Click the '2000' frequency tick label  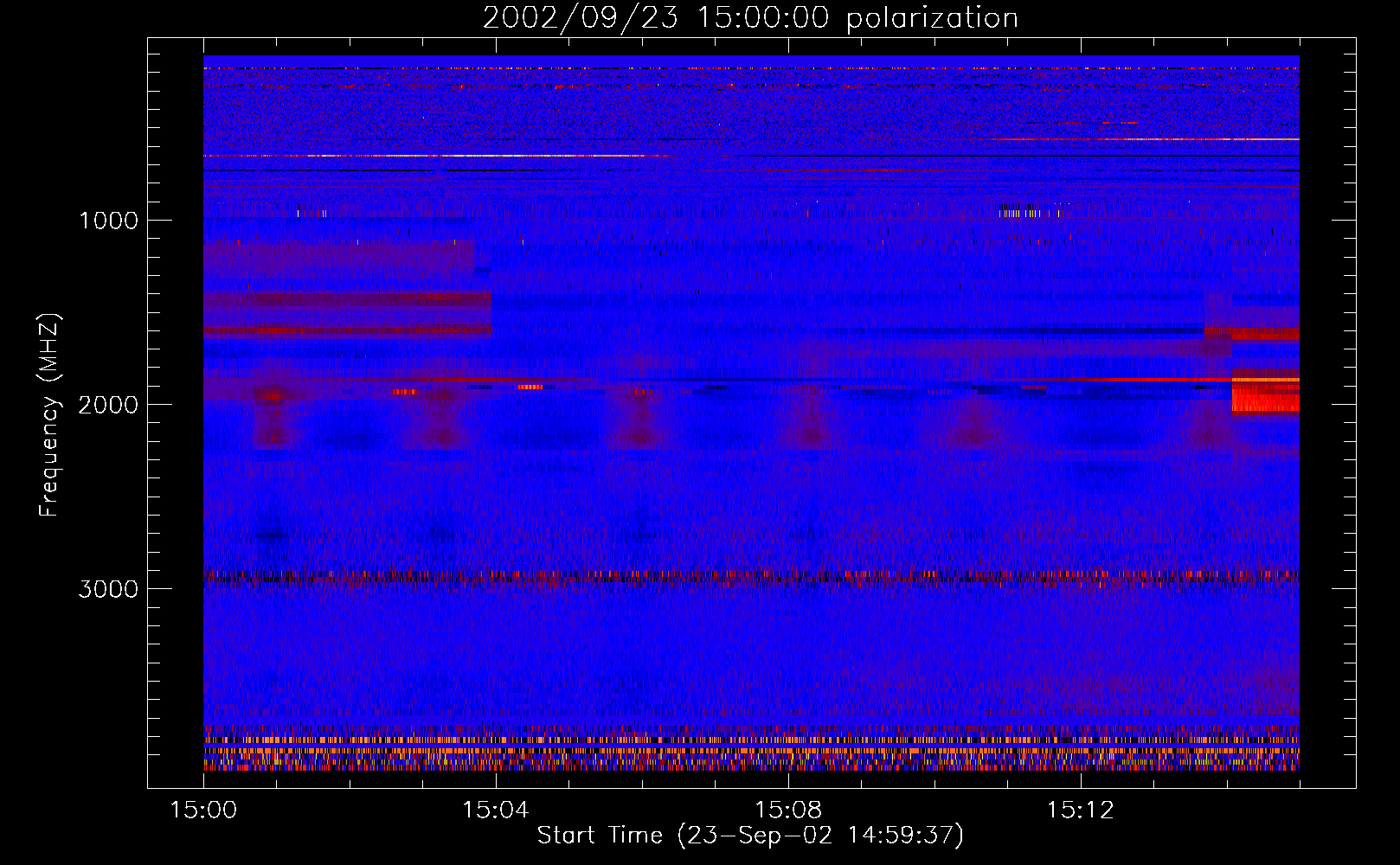pyautogui.click(x=108, y=405)
